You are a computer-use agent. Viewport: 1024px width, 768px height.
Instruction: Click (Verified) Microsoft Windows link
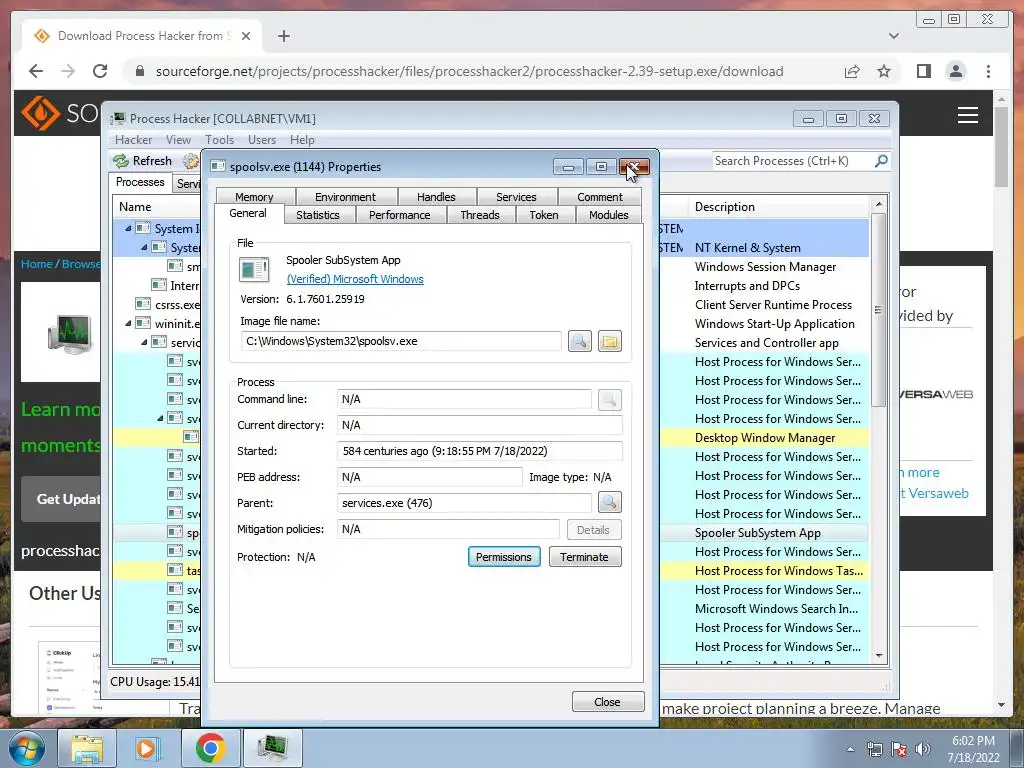pos(355,279)
